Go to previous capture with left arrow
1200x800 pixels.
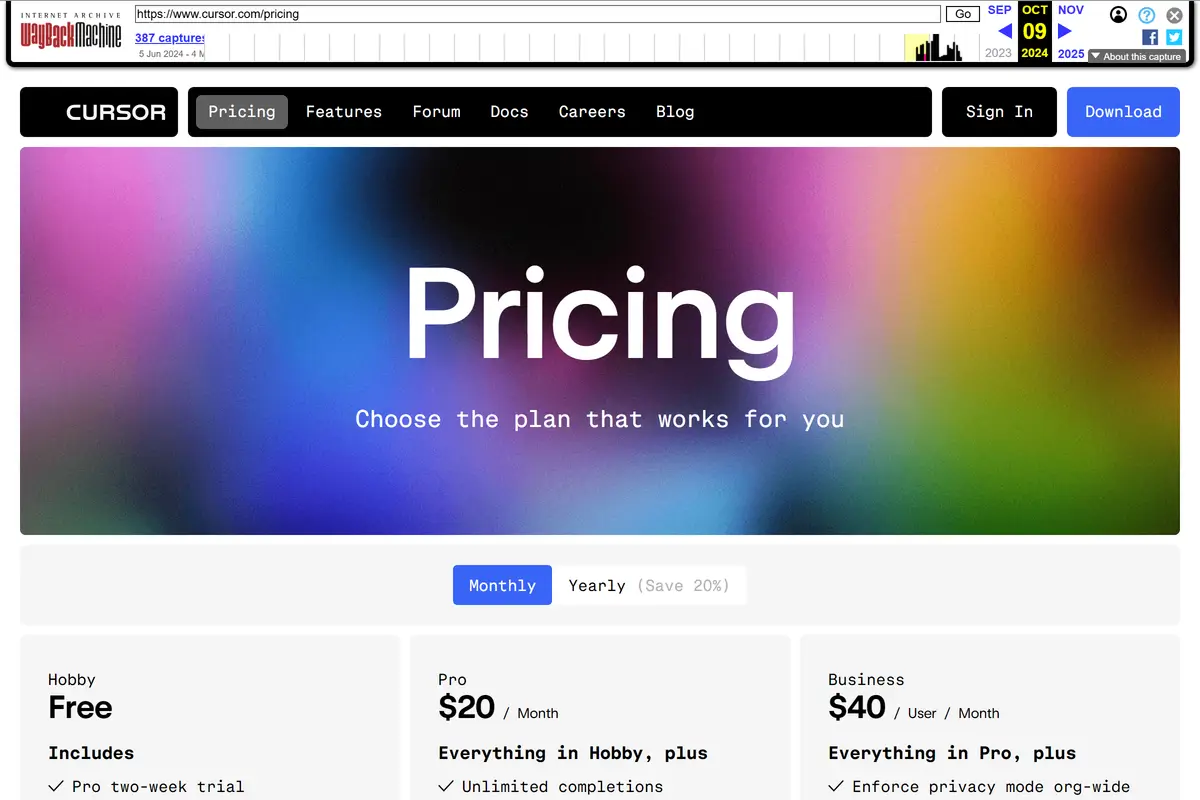point(1004,31)
